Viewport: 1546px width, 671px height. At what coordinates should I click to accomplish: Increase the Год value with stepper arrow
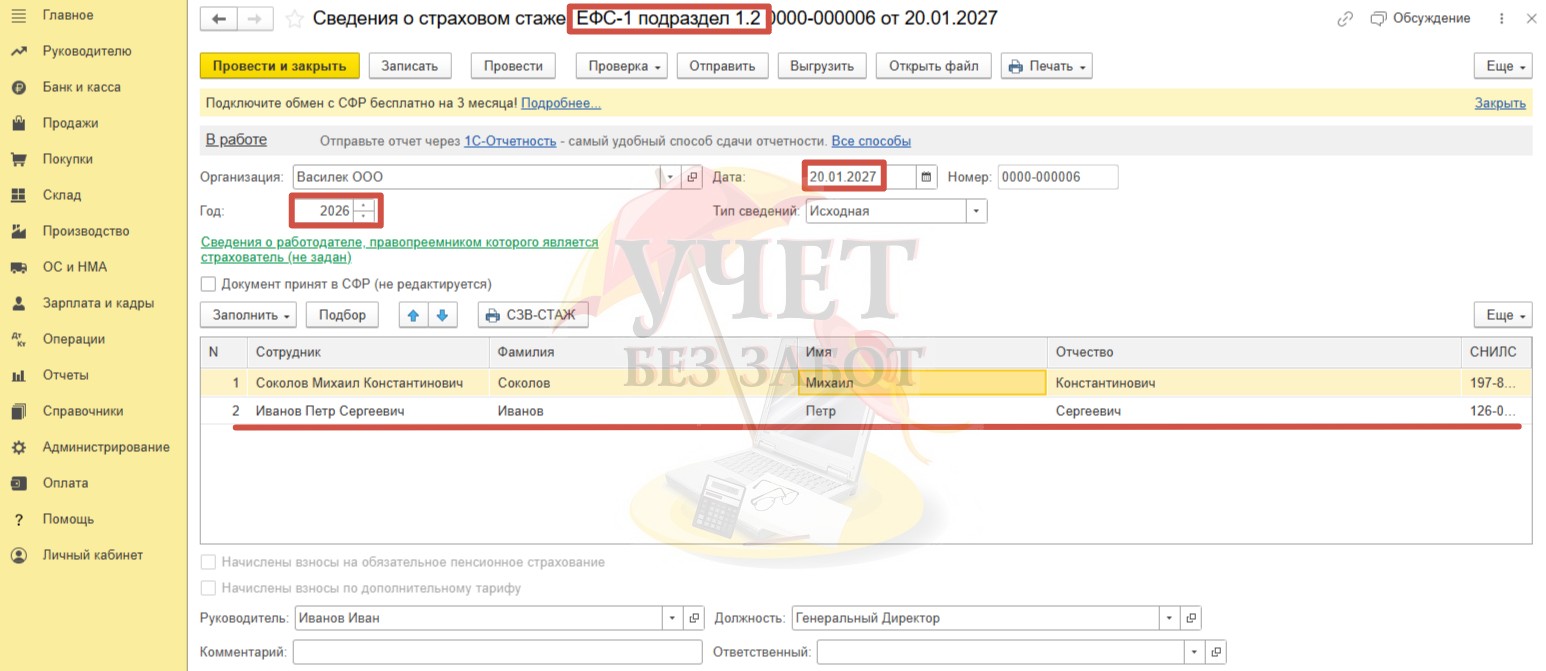pos(364,206)
